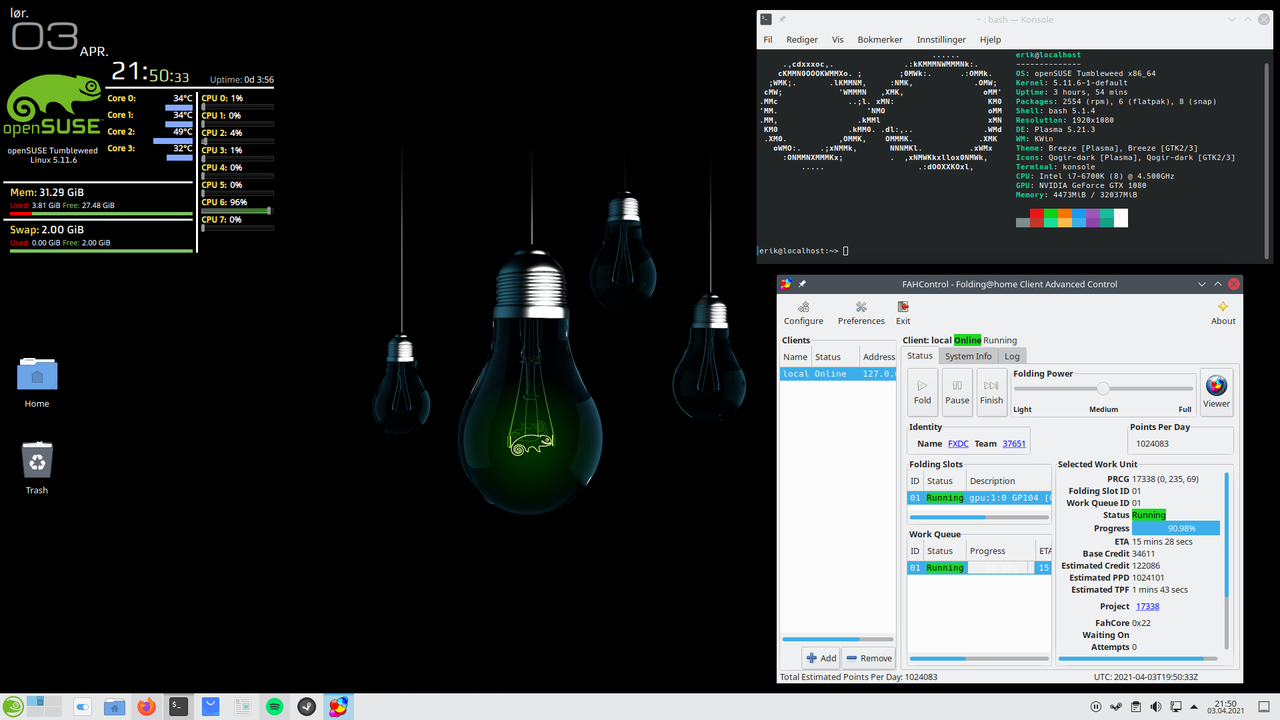
Task: Click the Finish folding icon
Action: tap(991, 391)
